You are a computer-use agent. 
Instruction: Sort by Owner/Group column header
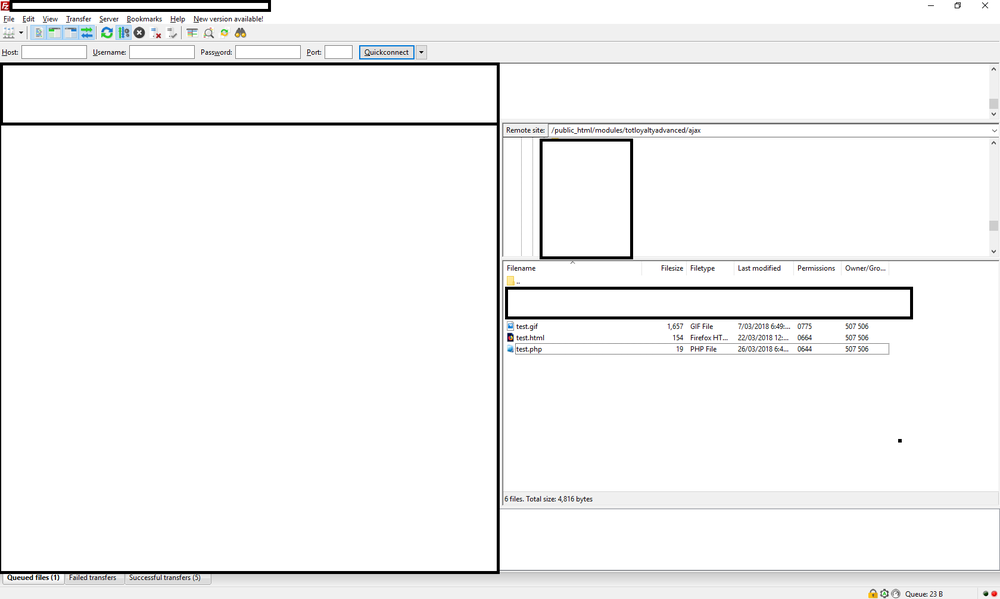coord(865,269)
